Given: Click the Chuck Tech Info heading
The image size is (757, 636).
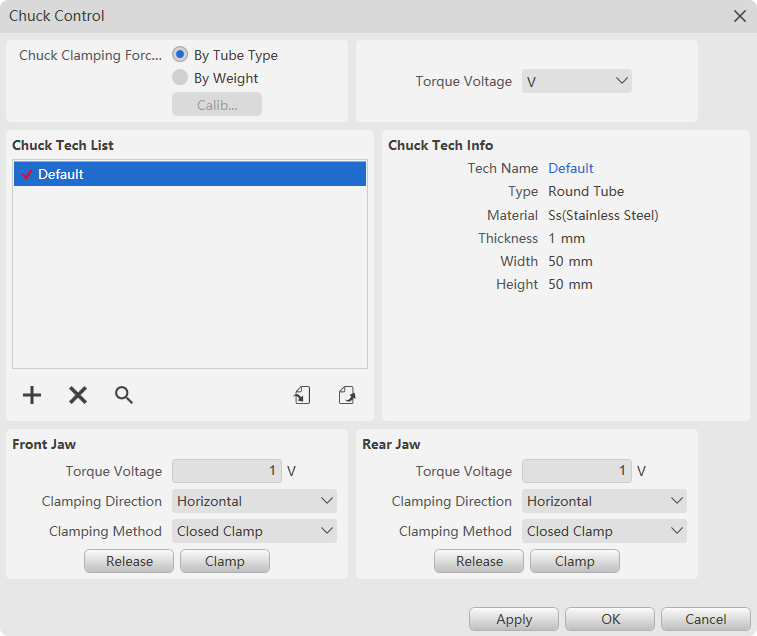Looking at the screenshot, I should coord(440,145).
